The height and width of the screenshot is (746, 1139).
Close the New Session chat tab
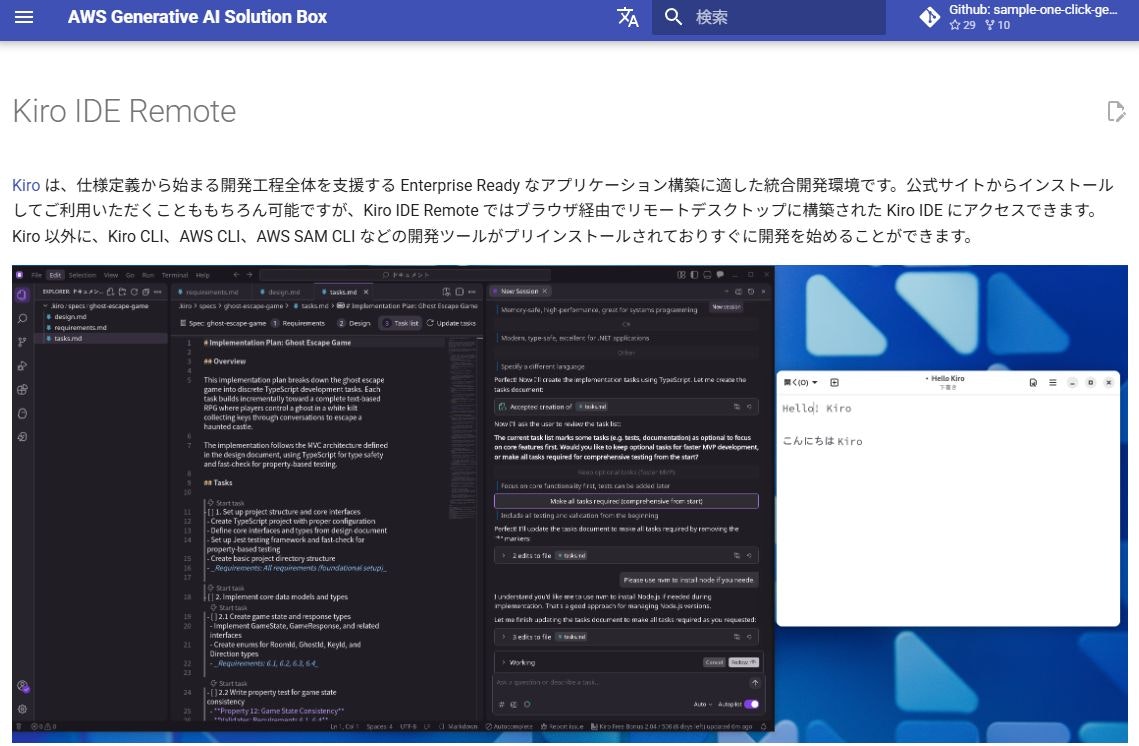click(x=545, y=291)
